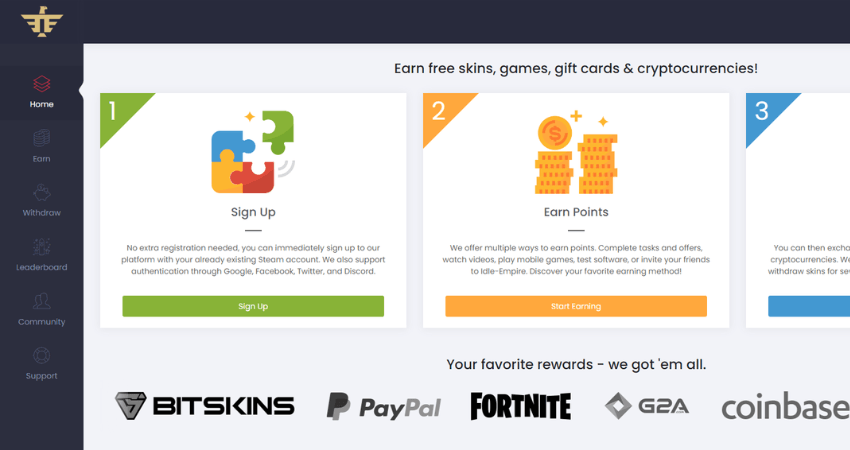Click the blue step 3 button

[x=809, y=306]
